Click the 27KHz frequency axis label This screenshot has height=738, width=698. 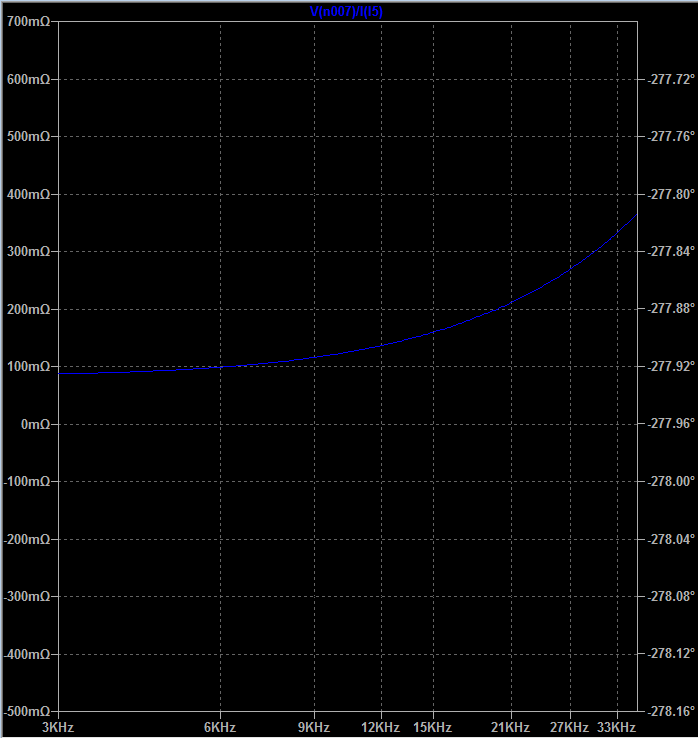tap(570, 728)
